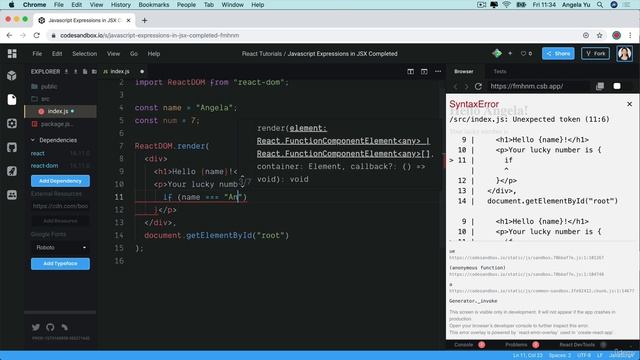640x360 pixels.
Task: Open Configuration Files gear icon in sidebar
Action: click(x=12, y=123)
